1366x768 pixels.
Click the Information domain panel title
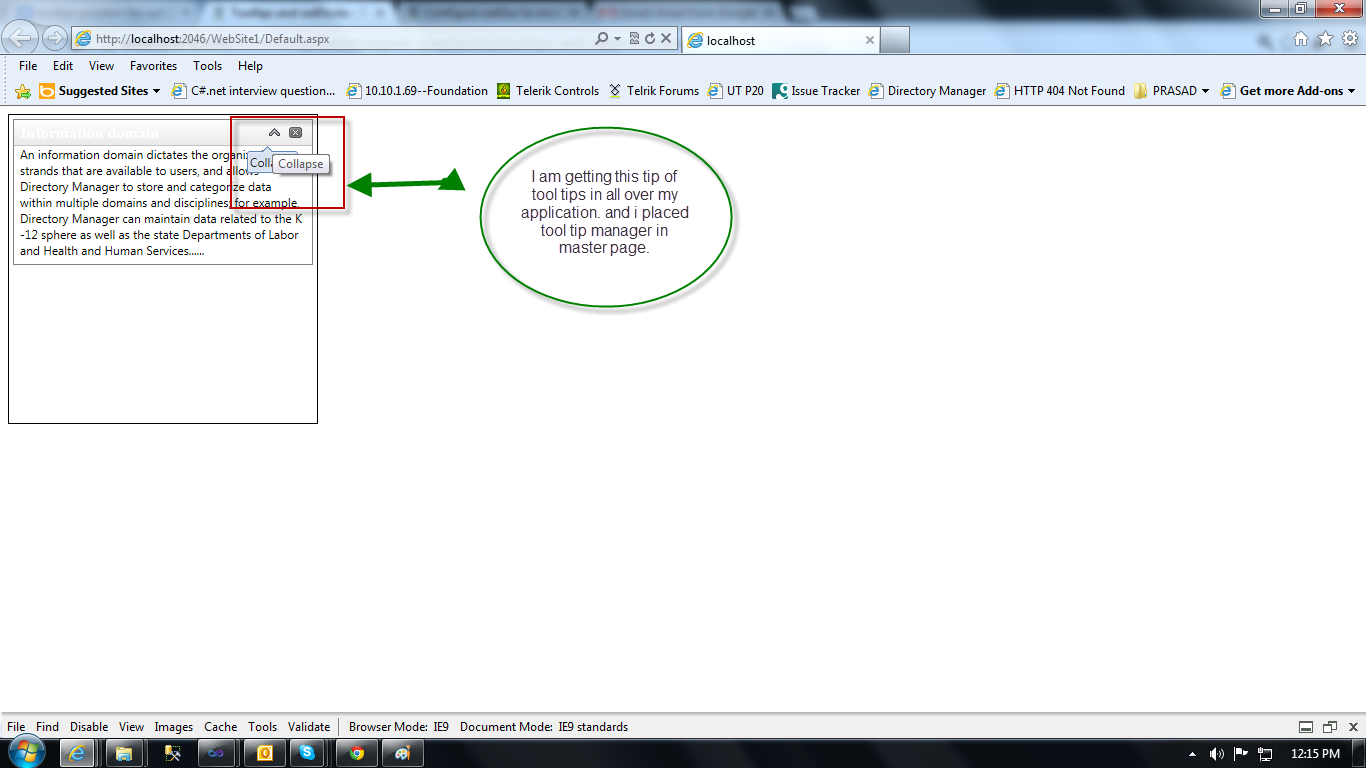point(90,133)
